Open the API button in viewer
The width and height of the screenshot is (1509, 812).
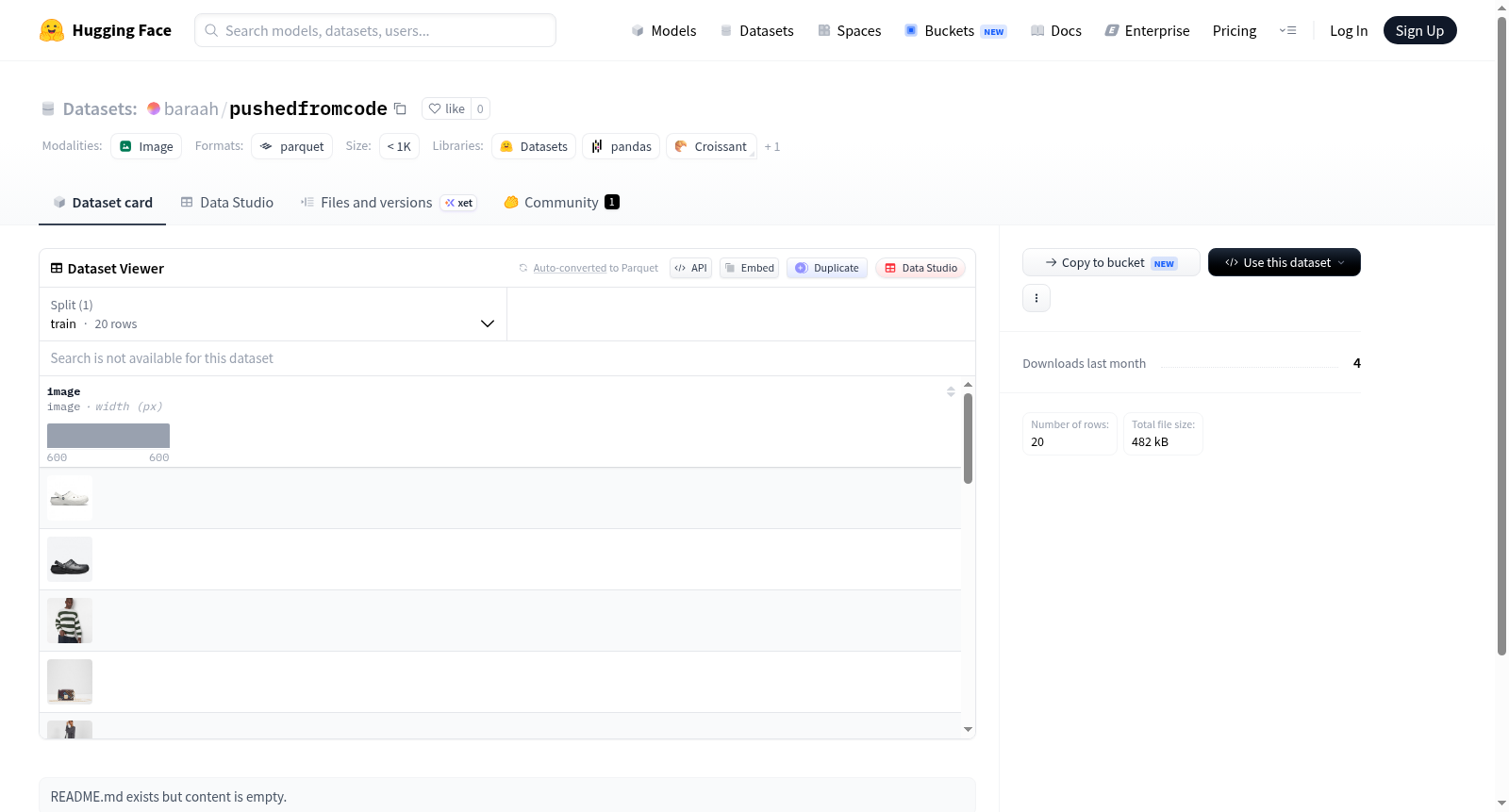(690, 268)
